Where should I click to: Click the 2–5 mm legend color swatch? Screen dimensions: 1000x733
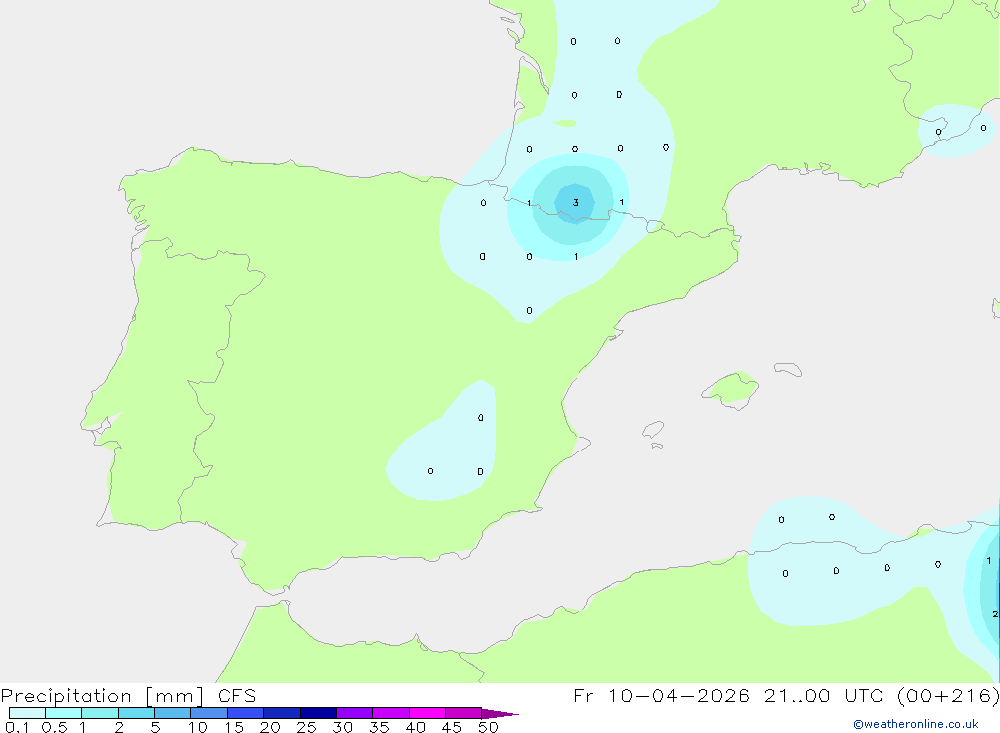pyautogui.click(x=136, y=713)
